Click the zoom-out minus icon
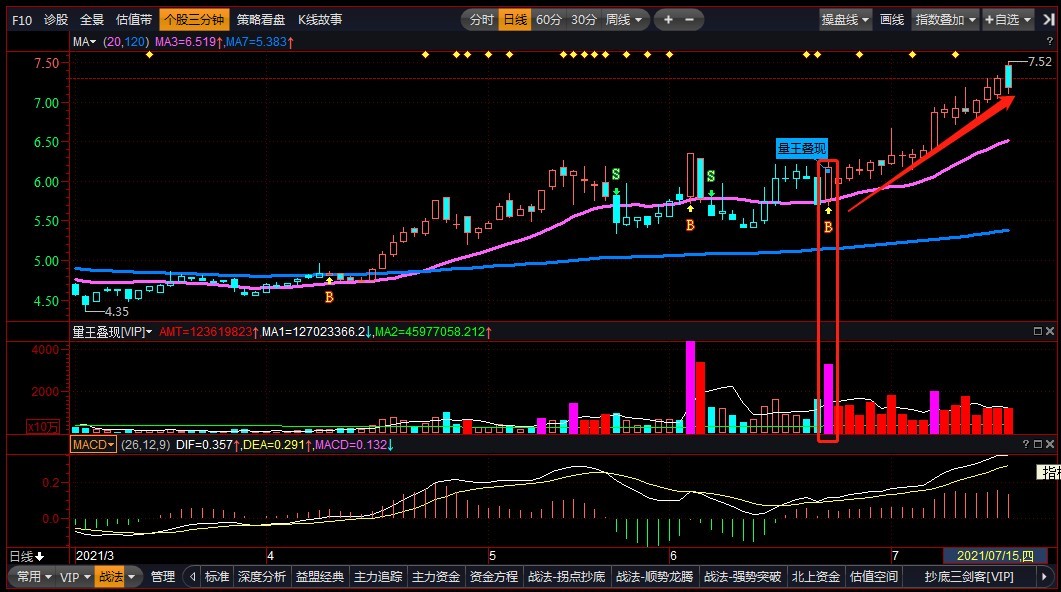This screenshot has width=1061, height=592. coord(690,20)
